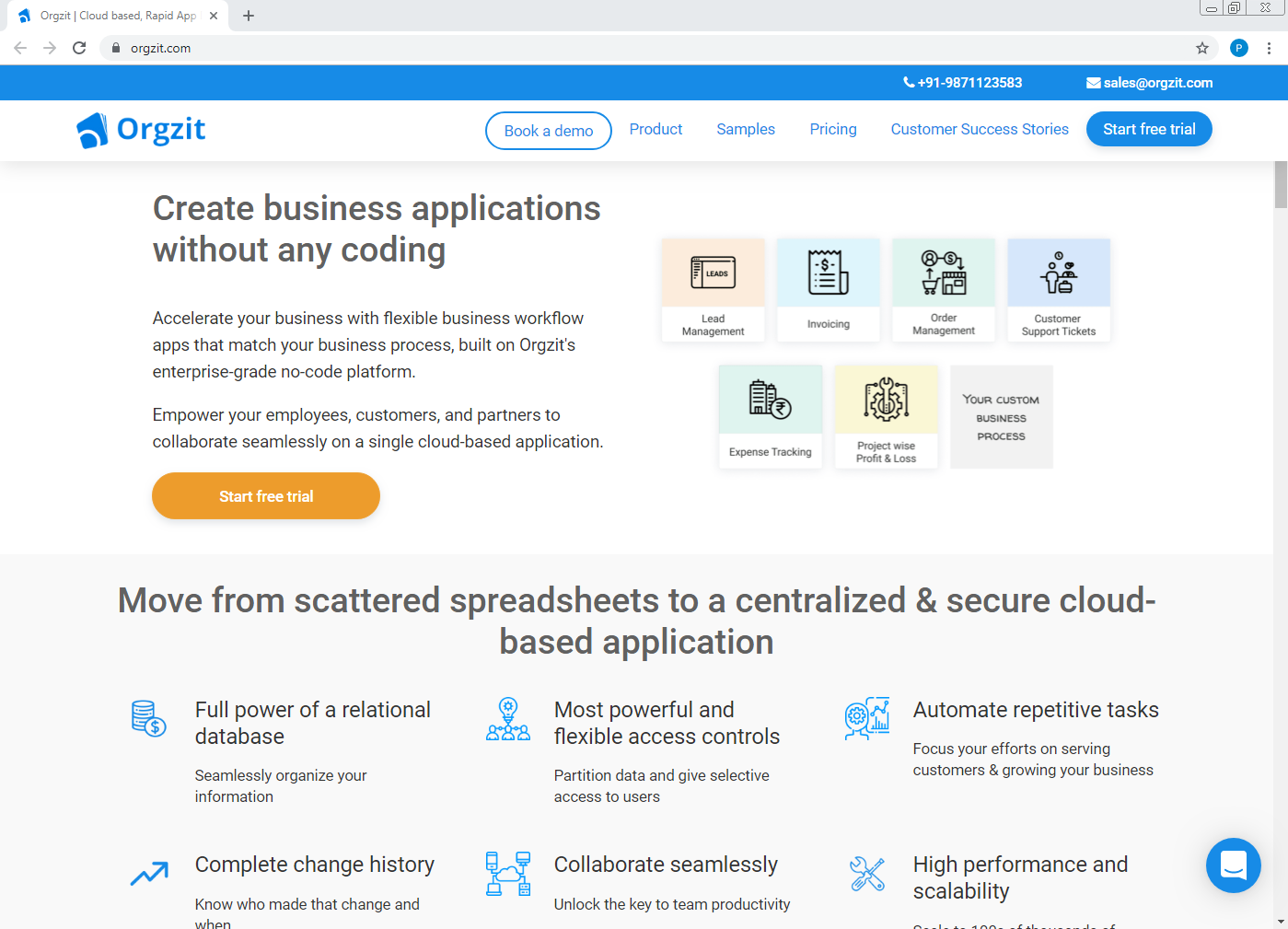Click Book a demo button

(x=549, y=131)
